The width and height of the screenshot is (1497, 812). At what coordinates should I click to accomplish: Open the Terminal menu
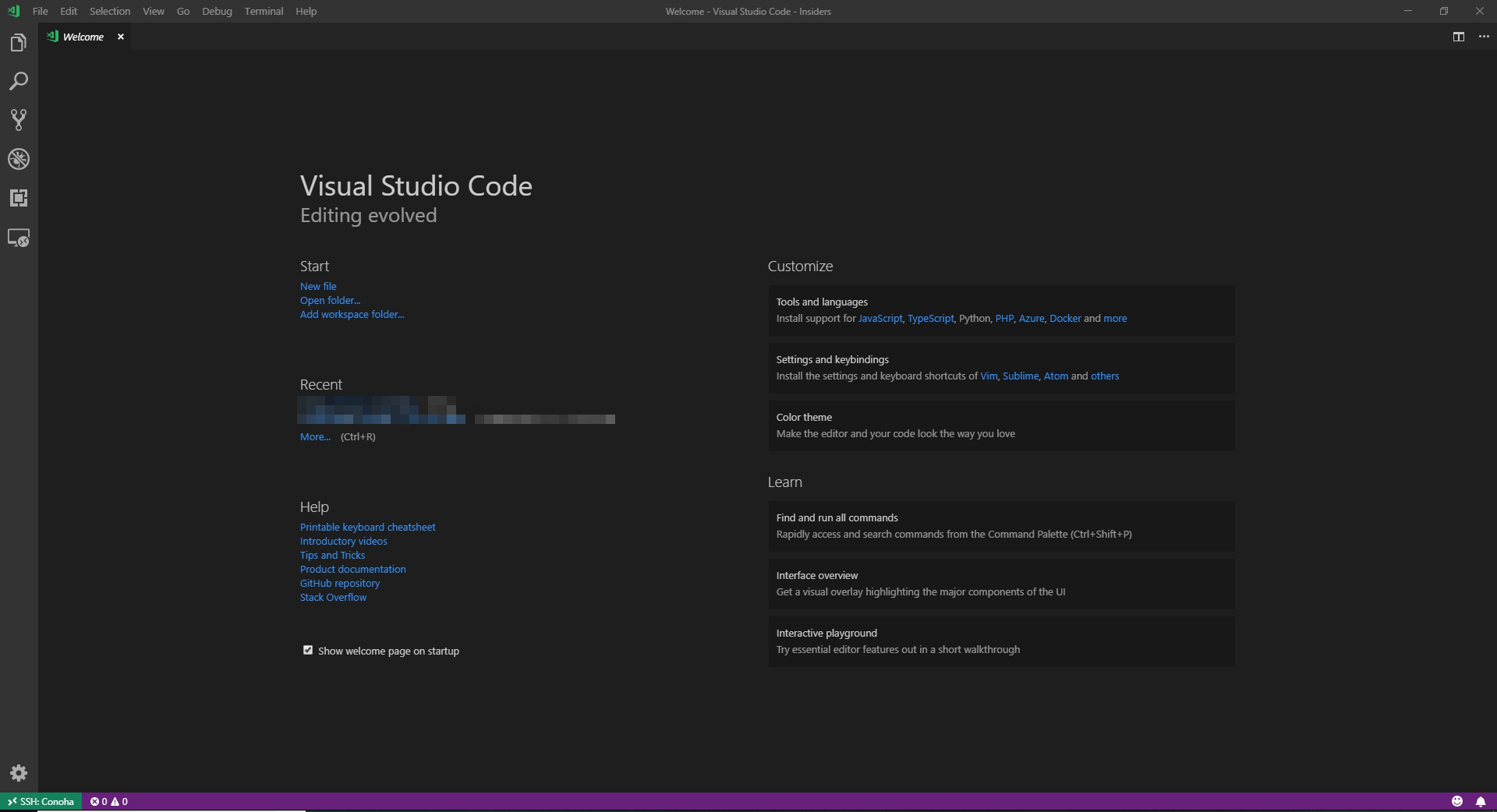tap(264, 12)
